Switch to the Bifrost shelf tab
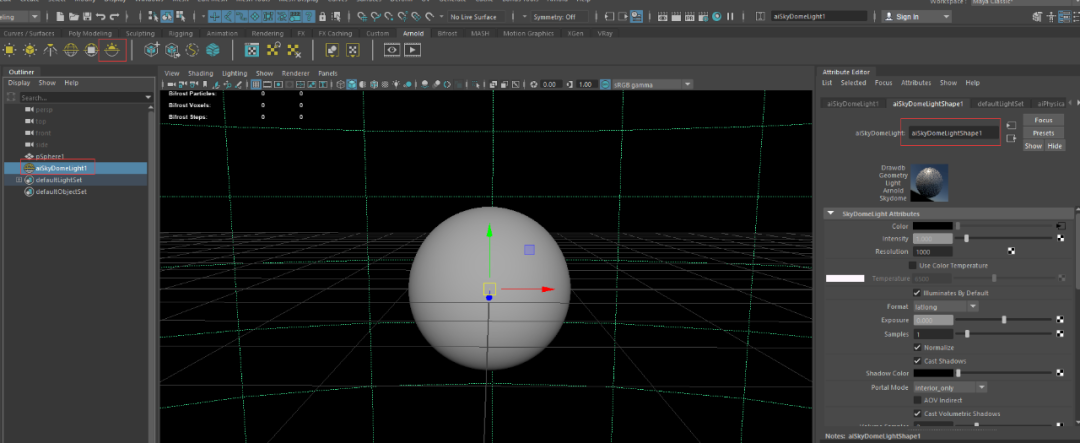The width and height of the screenshot is (1080, 443). click(447, 33)
